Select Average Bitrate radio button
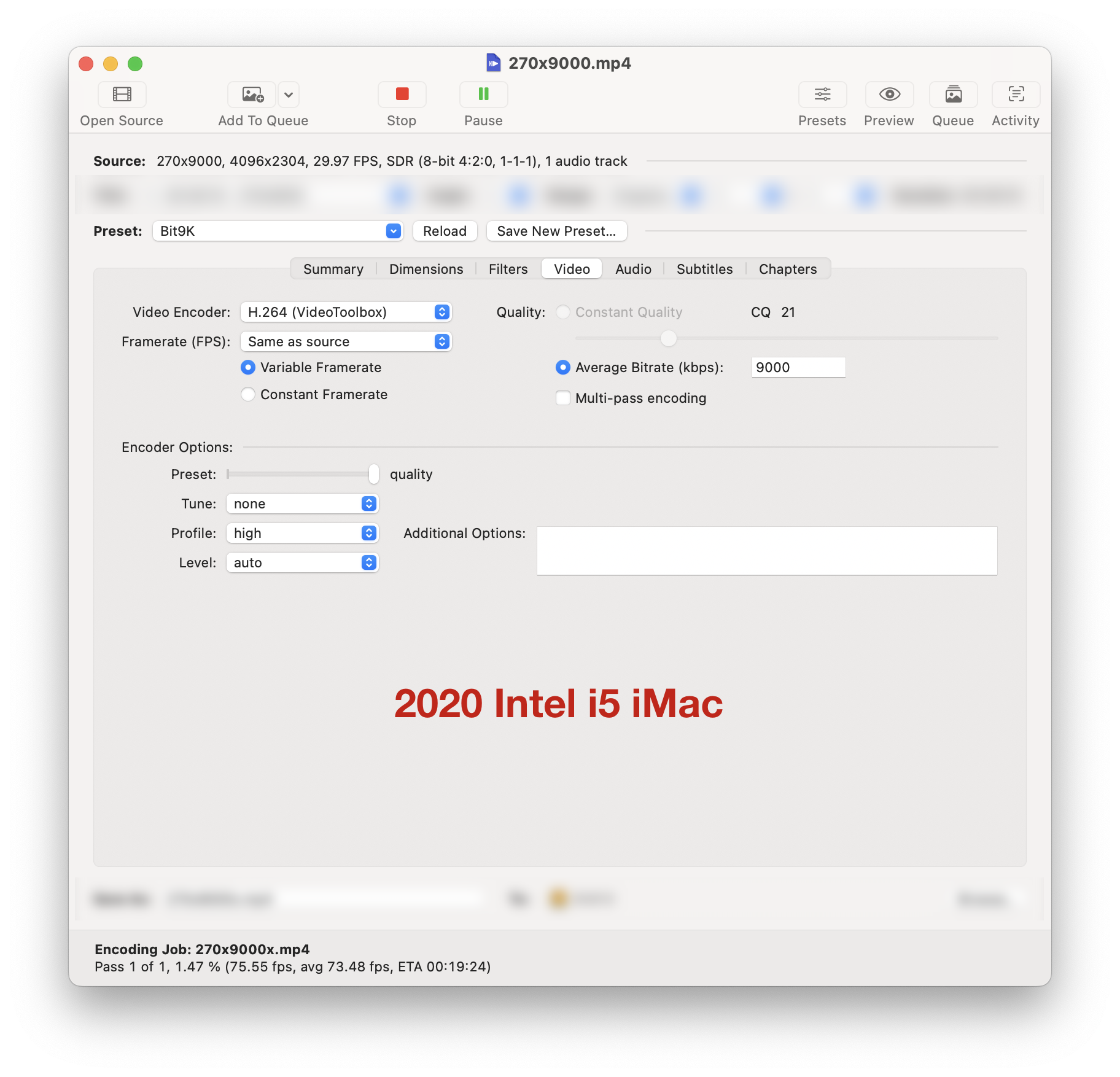Viewport: 1120px width, 1077px height. [563, 367]
